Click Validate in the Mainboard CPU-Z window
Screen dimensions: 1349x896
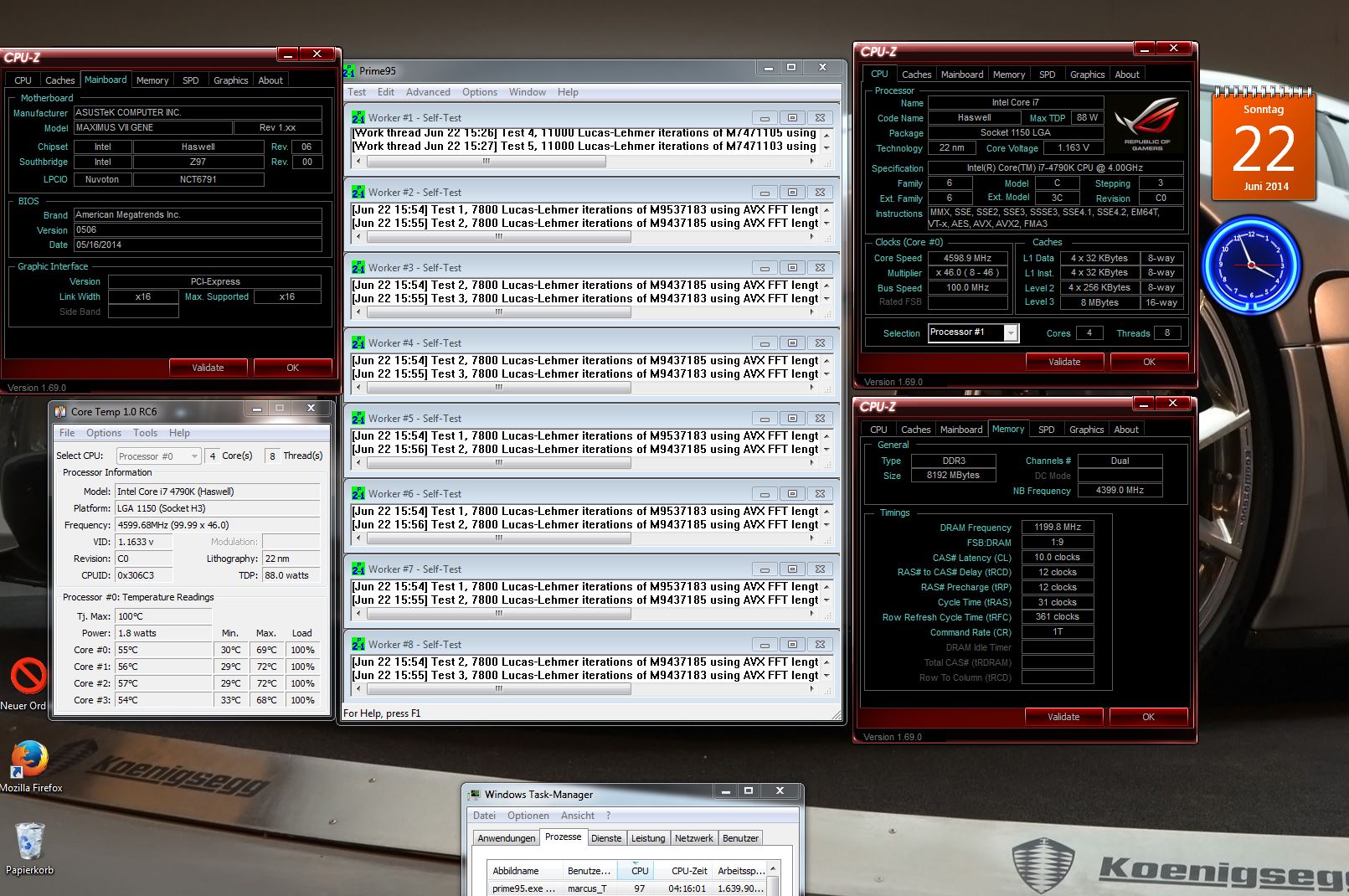(208, 368)
